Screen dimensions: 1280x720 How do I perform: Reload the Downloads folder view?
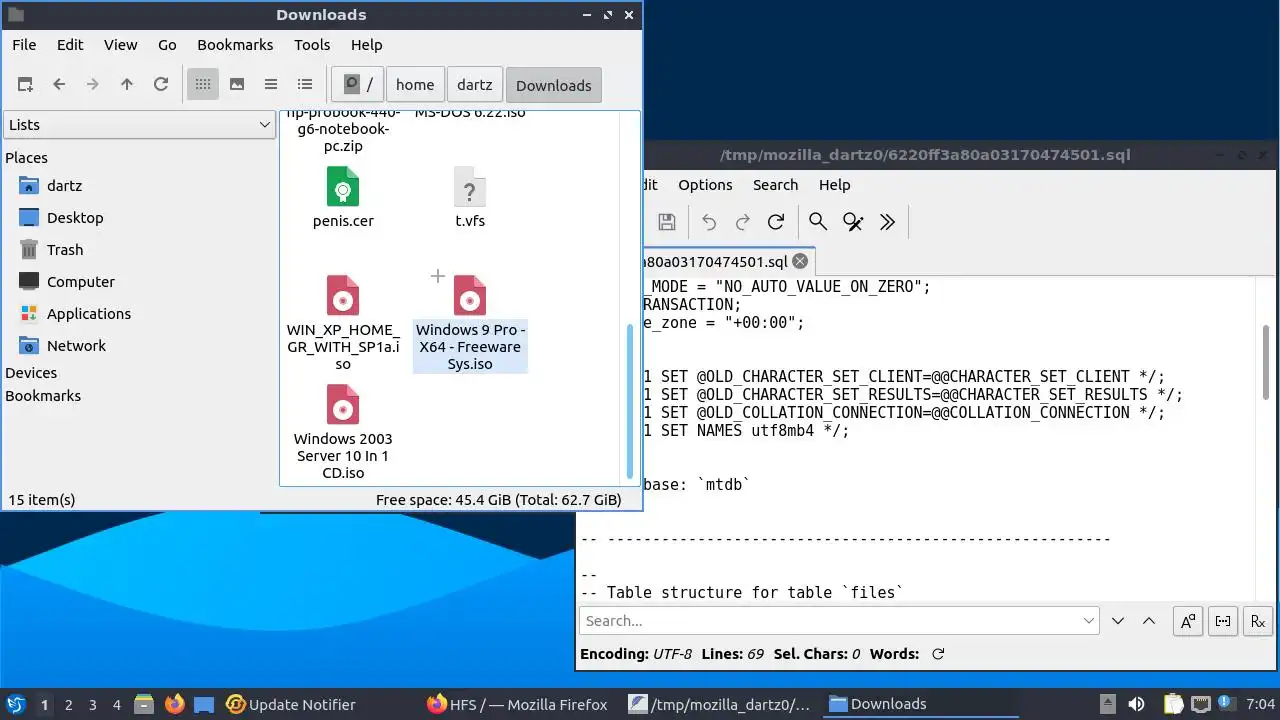point(161,85)
